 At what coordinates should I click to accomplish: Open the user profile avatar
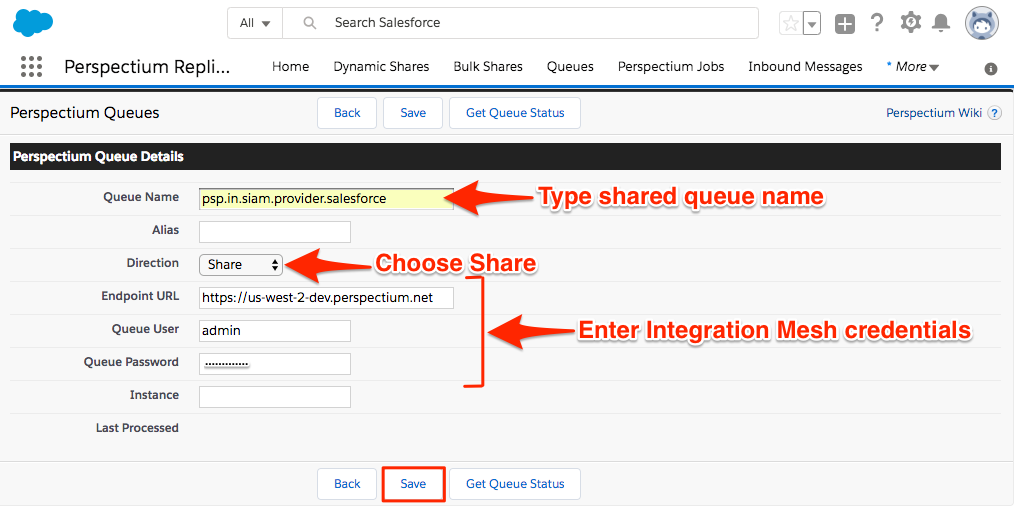click(x=982, y=23)
